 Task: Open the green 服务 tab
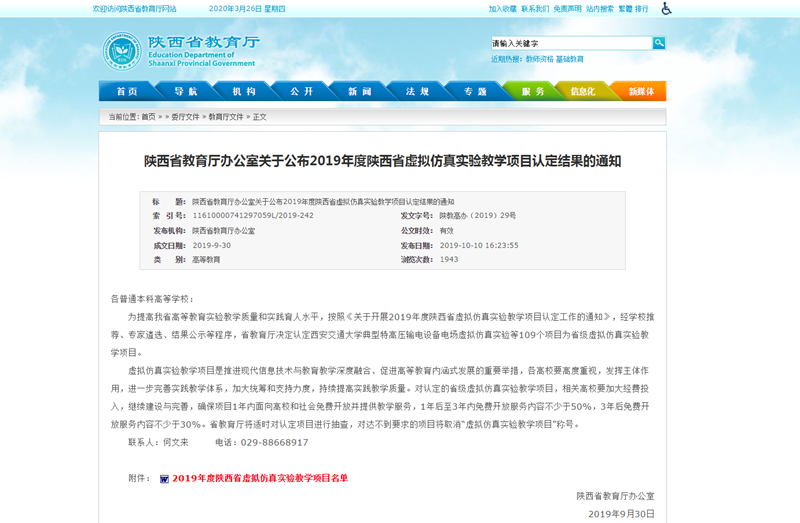[533, 92]
